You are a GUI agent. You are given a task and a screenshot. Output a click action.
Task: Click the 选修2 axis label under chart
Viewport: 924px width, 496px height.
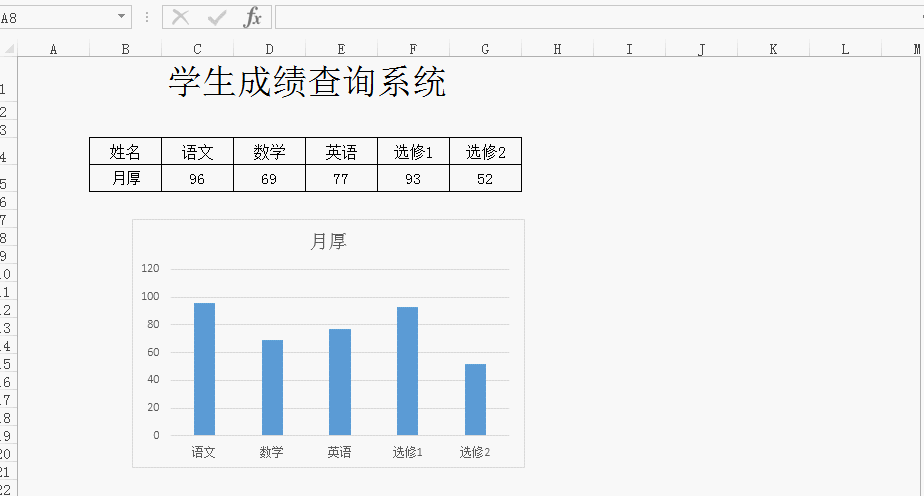tap(475, 452)
